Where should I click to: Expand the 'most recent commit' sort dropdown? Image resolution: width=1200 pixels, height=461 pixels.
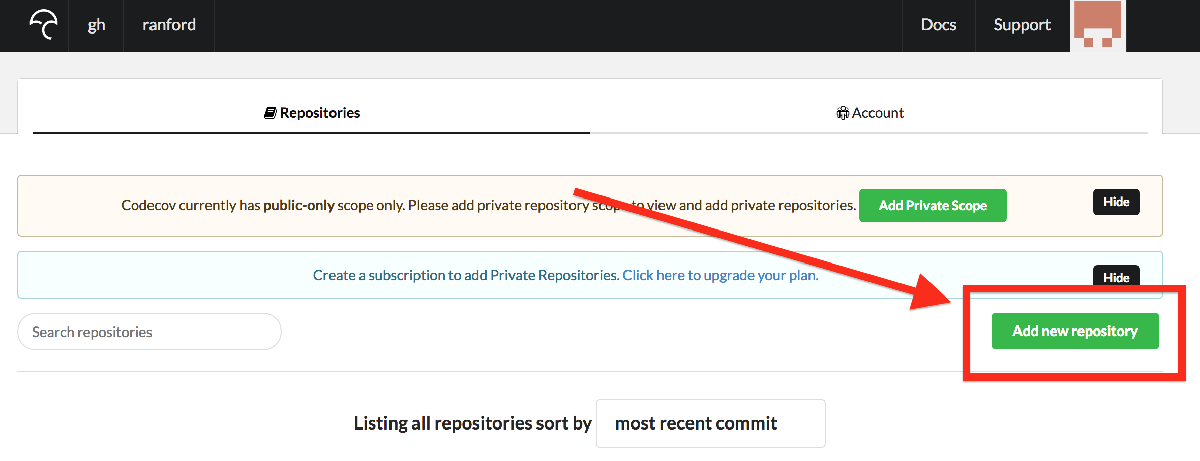click(710, 423)
